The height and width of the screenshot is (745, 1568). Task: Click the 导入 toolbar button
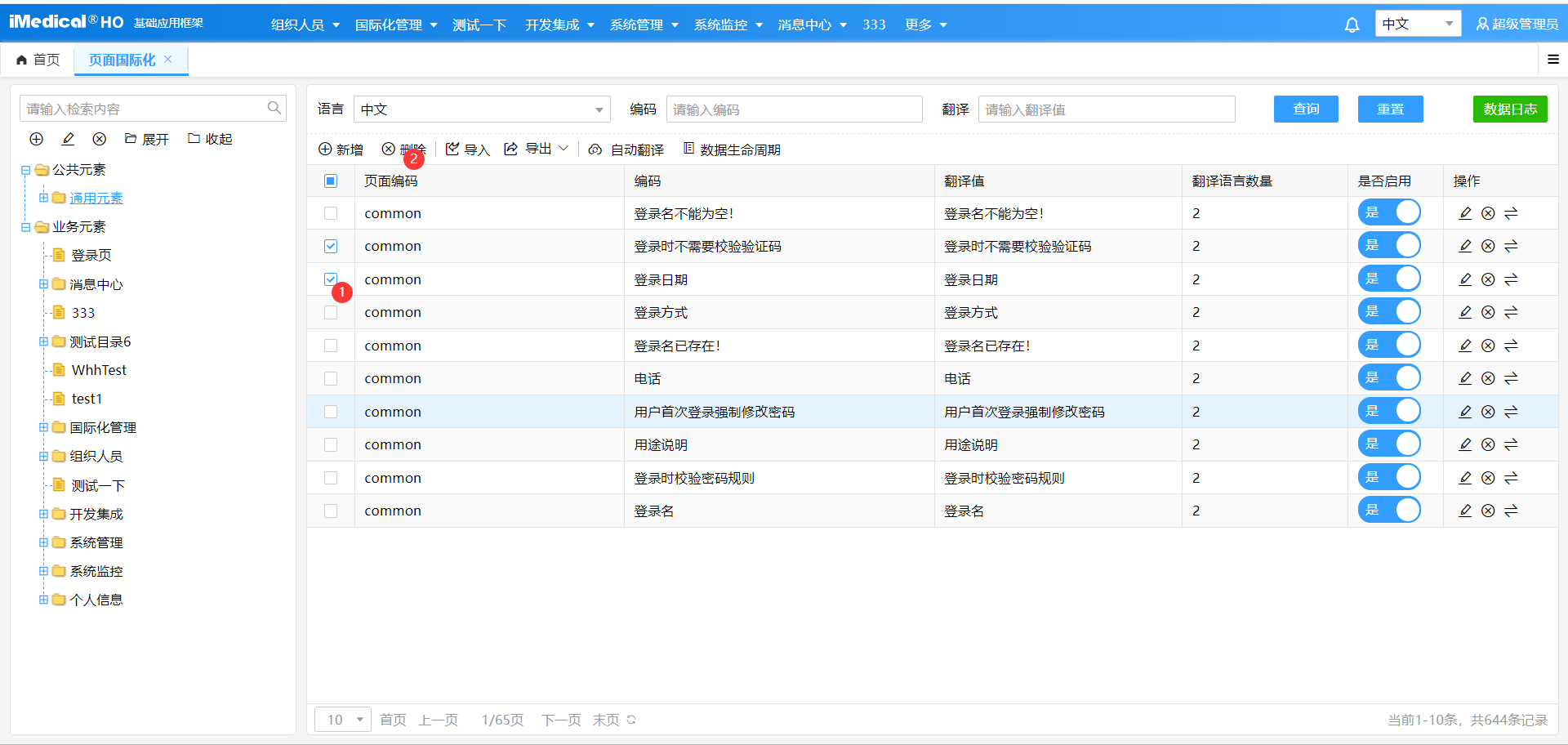[467, 149]
